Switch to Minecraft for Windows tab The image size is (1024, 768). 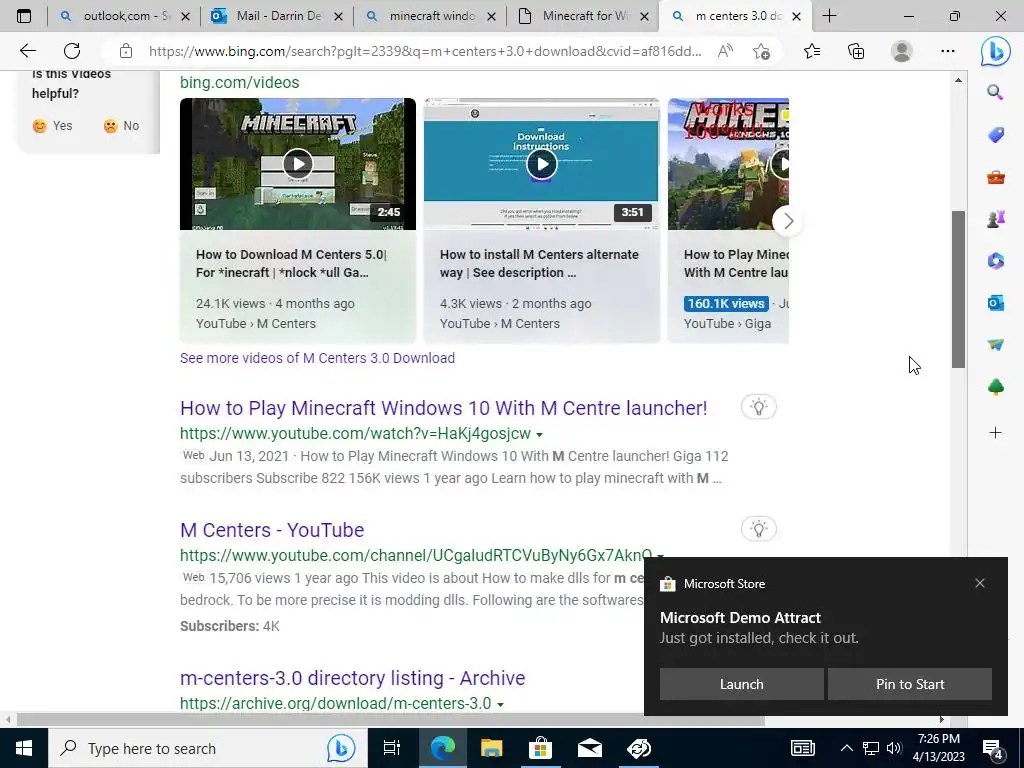pos(584,16)
